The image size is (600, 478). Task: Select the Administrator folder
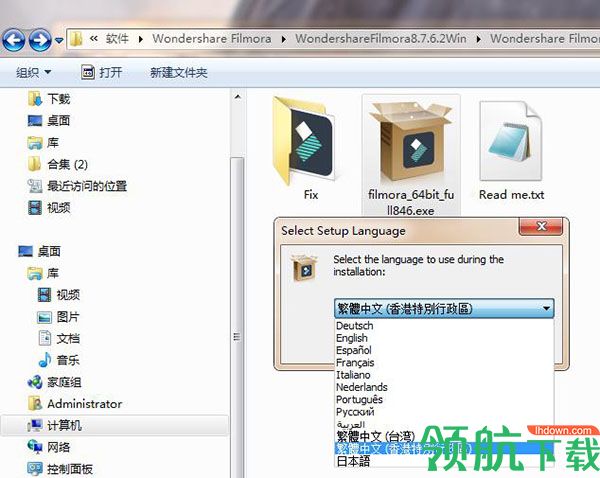75,404
